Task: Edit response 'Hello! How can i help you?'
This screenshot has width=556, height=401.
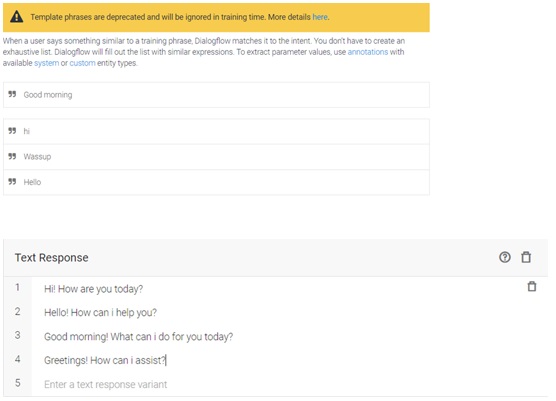Action: click(100, 313)
